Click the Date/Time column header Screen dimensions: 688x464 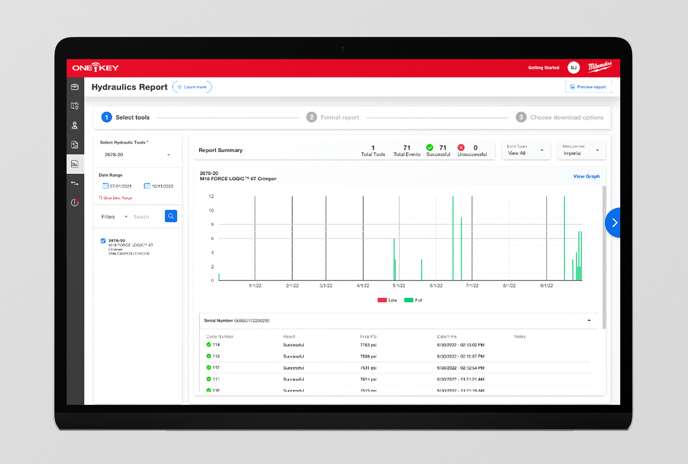[447, 337]
